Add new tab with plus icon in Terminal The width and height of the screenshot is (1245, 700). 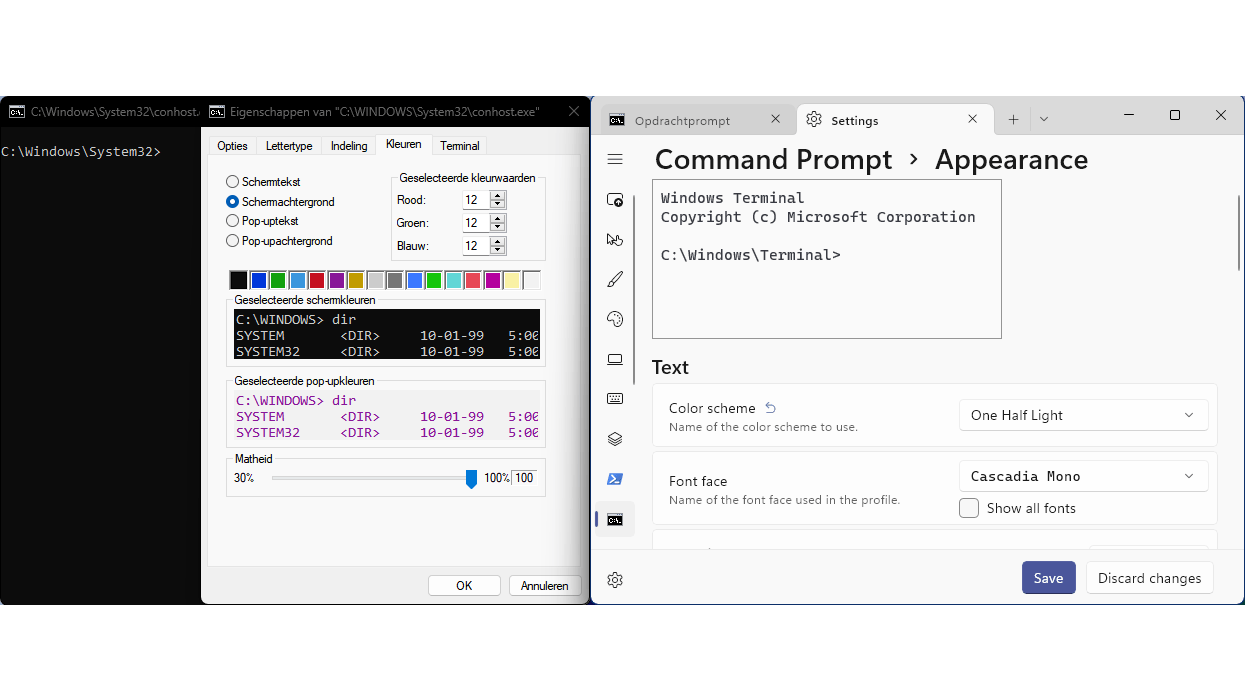click(1013, 119)
